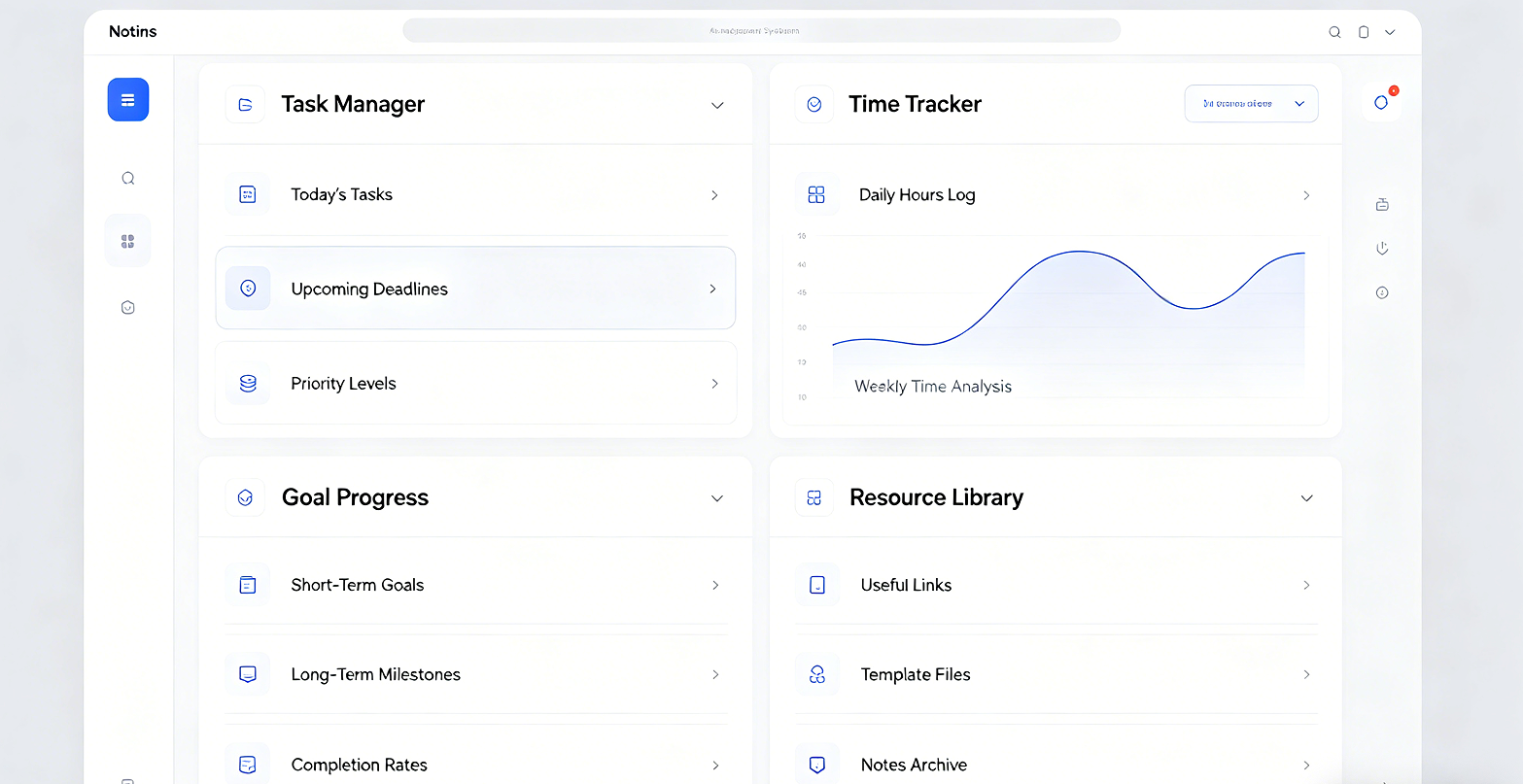Open Useful Links label

[x=906, y=585]
